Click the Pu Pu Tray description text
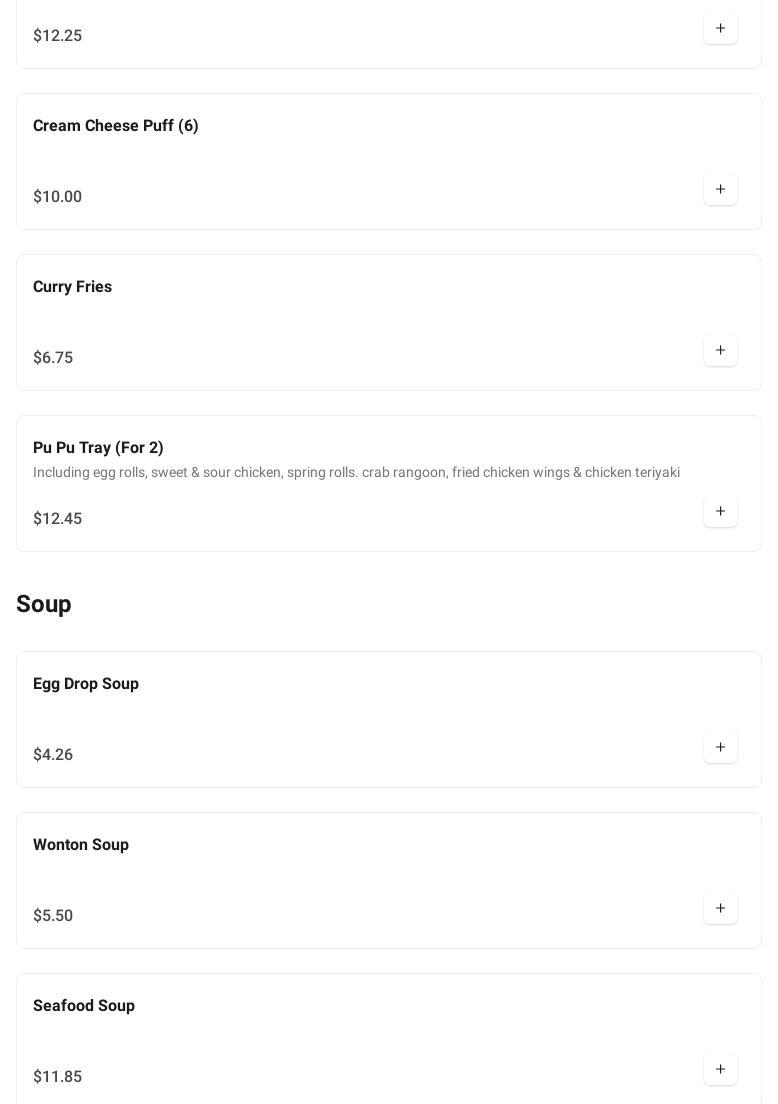Image resolution: width=778 pixels, height=1104 pixels. pyautogui.click(x=356, y=473)
